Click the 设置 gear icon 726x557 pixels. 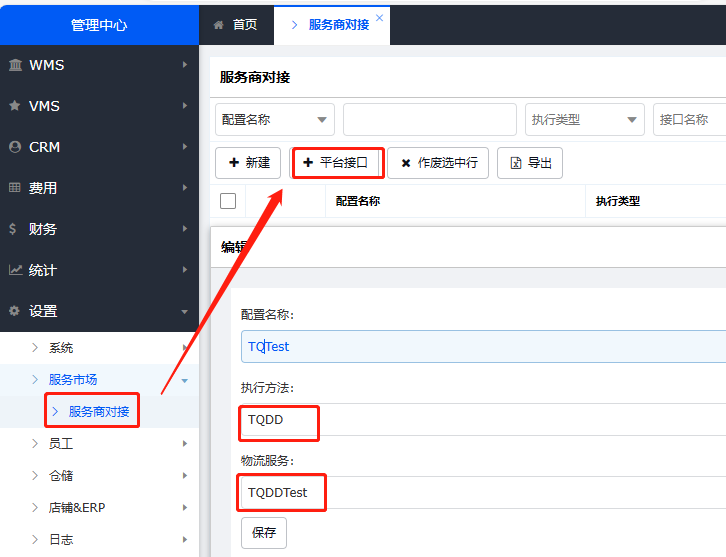14,311
